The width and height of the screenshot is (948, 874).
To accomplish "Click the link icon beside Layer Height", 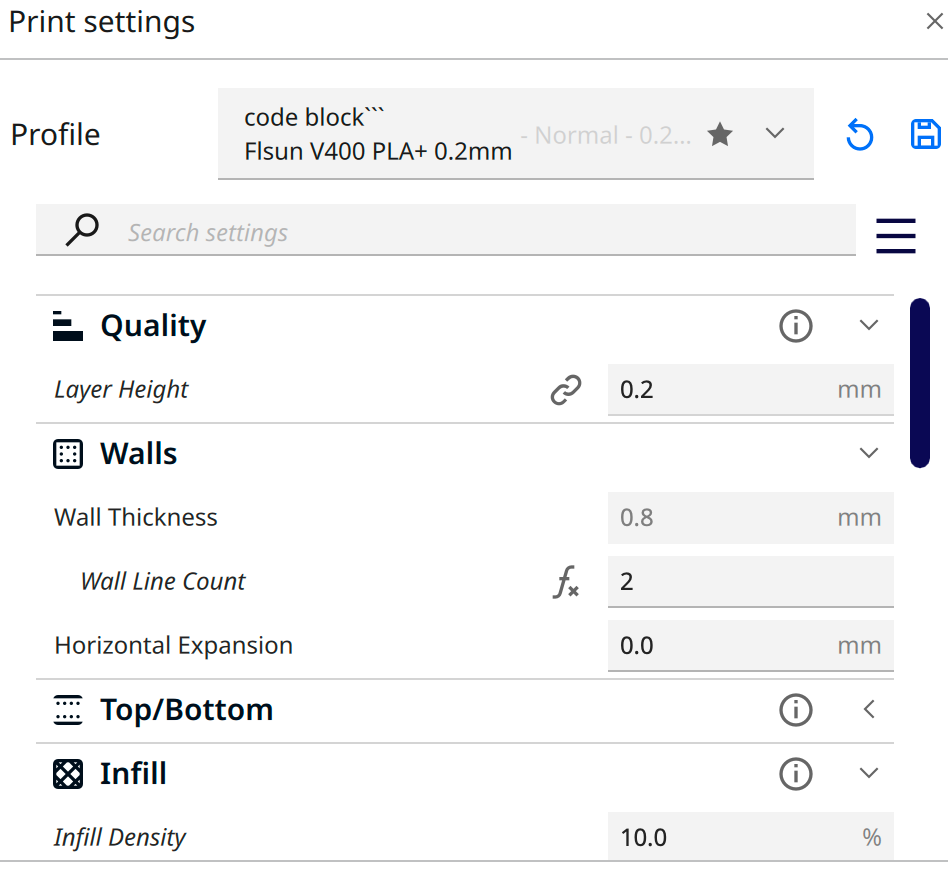I will [x=566, y=390].
